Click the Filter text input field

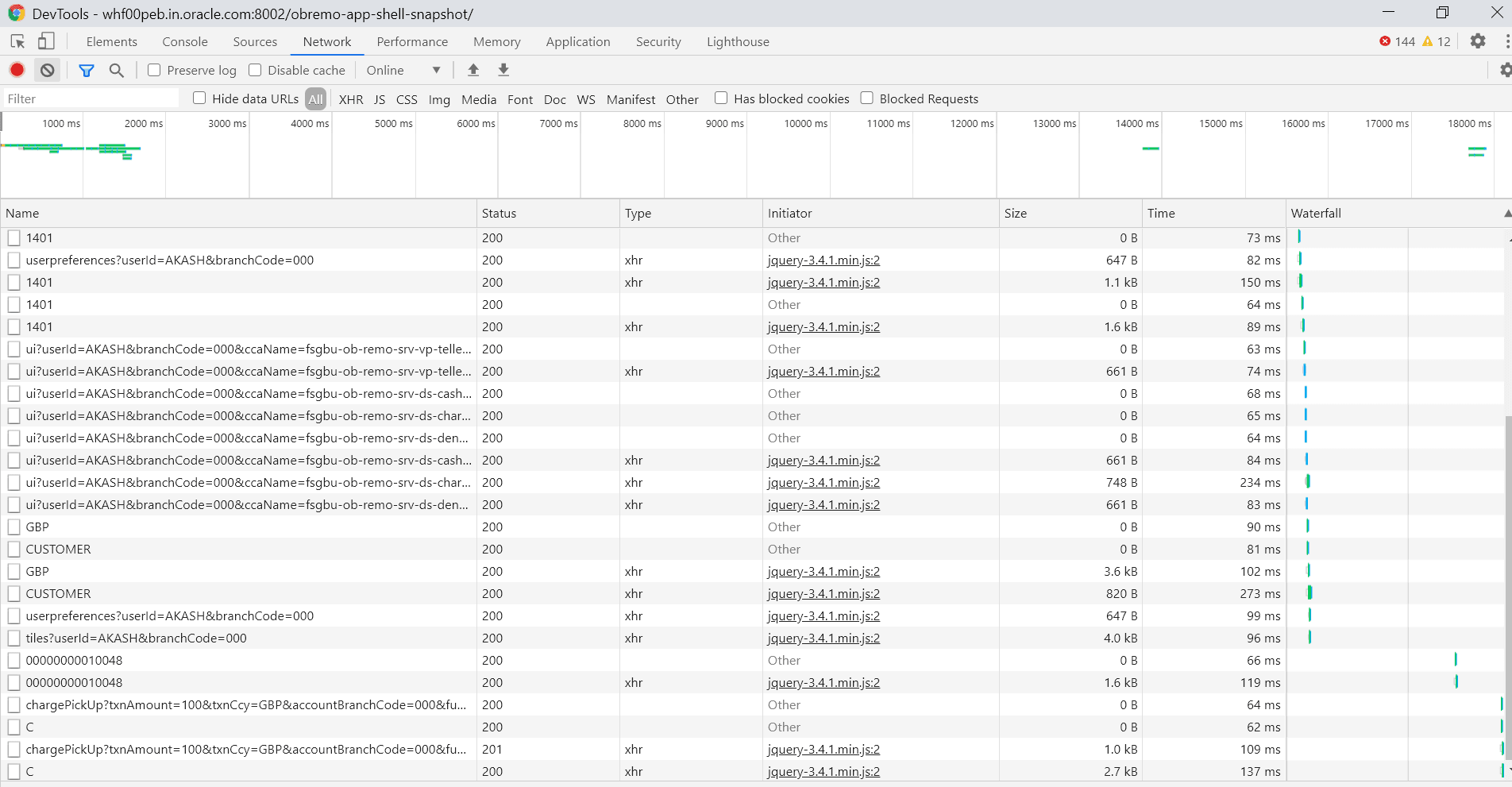pos(91,98)
